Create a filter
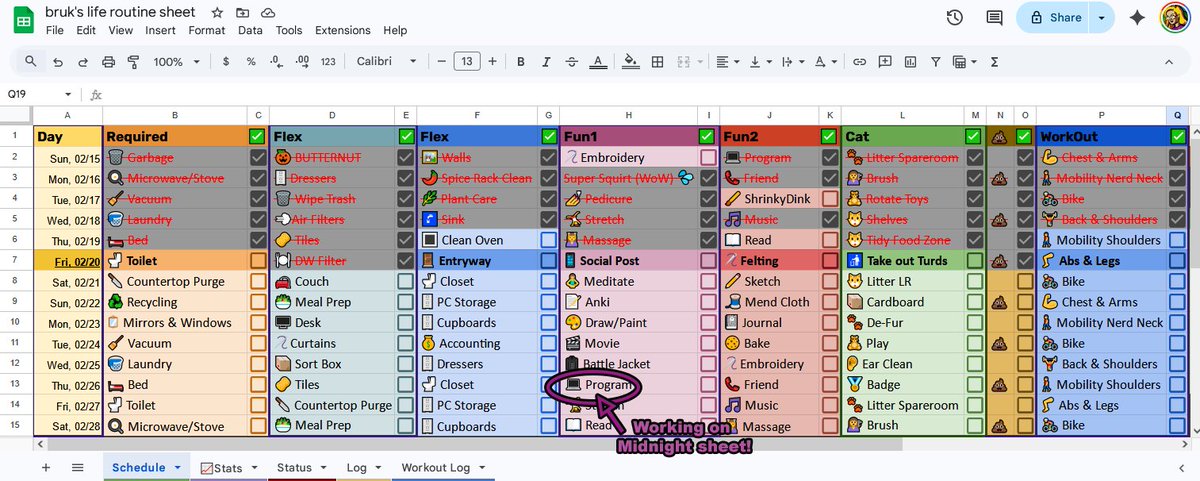This screenshot has width=1200, height=481. (935, 61)
